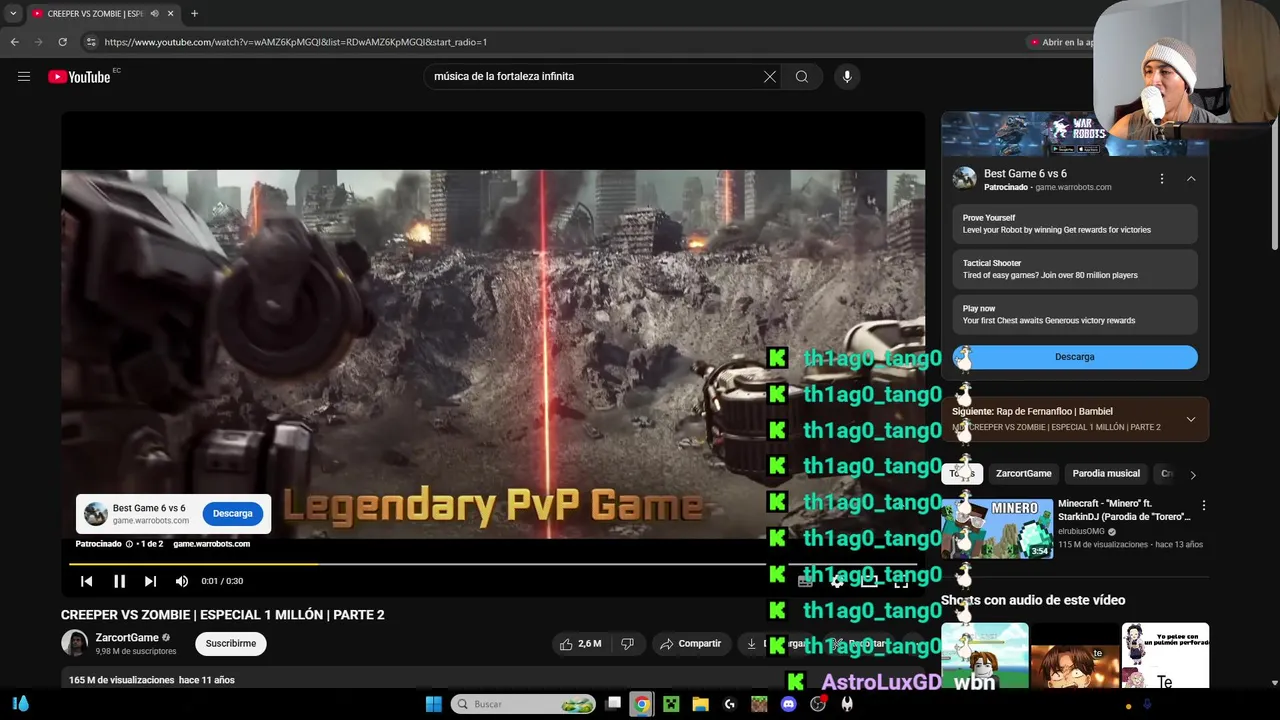Clear the search box text
The height and width of the screenshot is (720, 1280).
click(x=770, y=76)
